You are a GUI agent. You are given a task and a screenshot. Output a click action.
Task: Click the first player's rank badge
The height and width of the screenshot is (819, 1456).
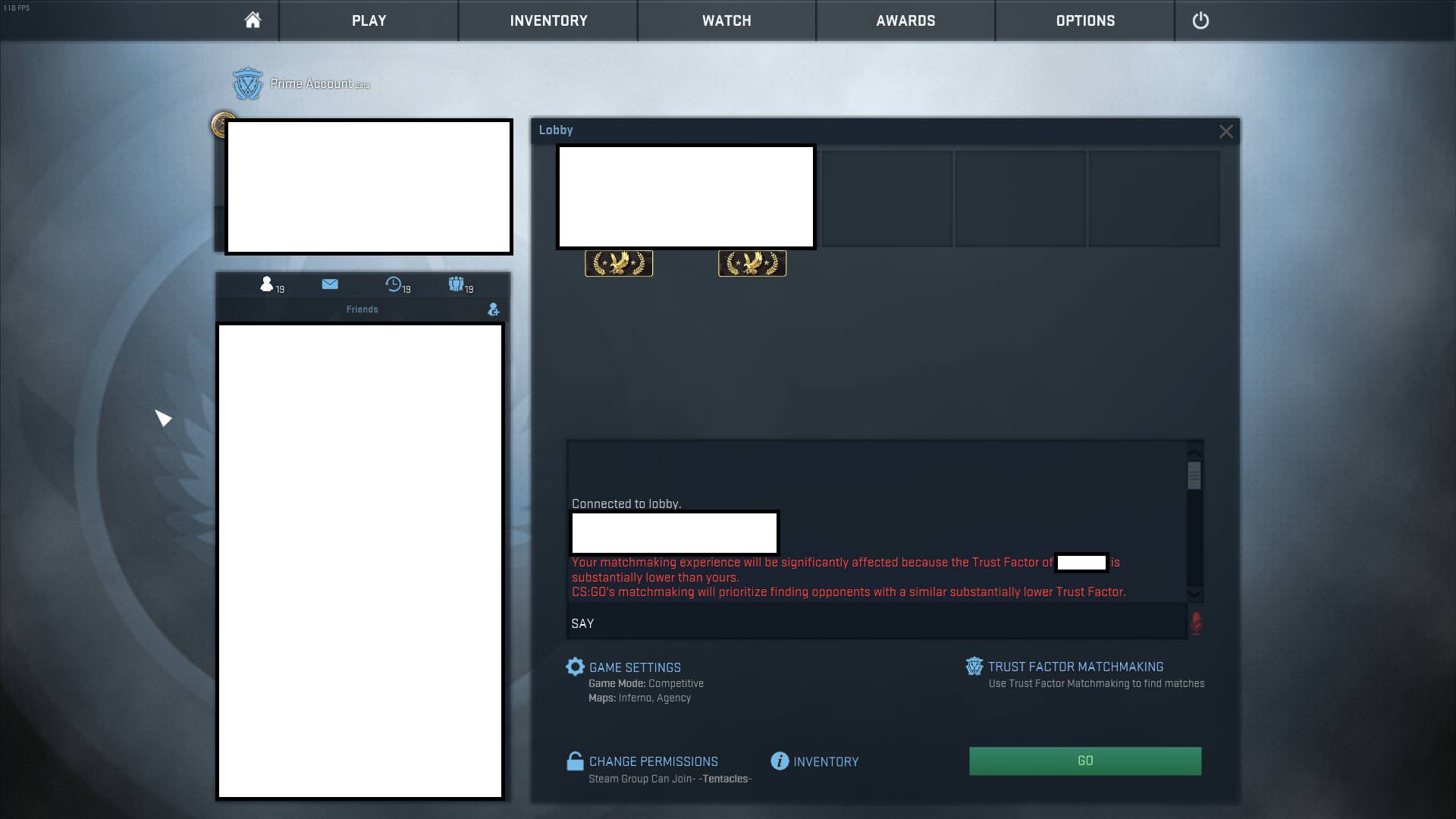[x=619, y=263]
